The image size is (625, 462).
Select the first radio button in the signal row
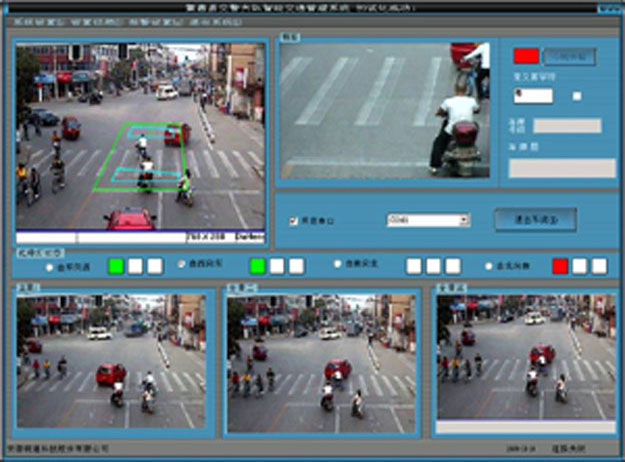click(50, 267)
